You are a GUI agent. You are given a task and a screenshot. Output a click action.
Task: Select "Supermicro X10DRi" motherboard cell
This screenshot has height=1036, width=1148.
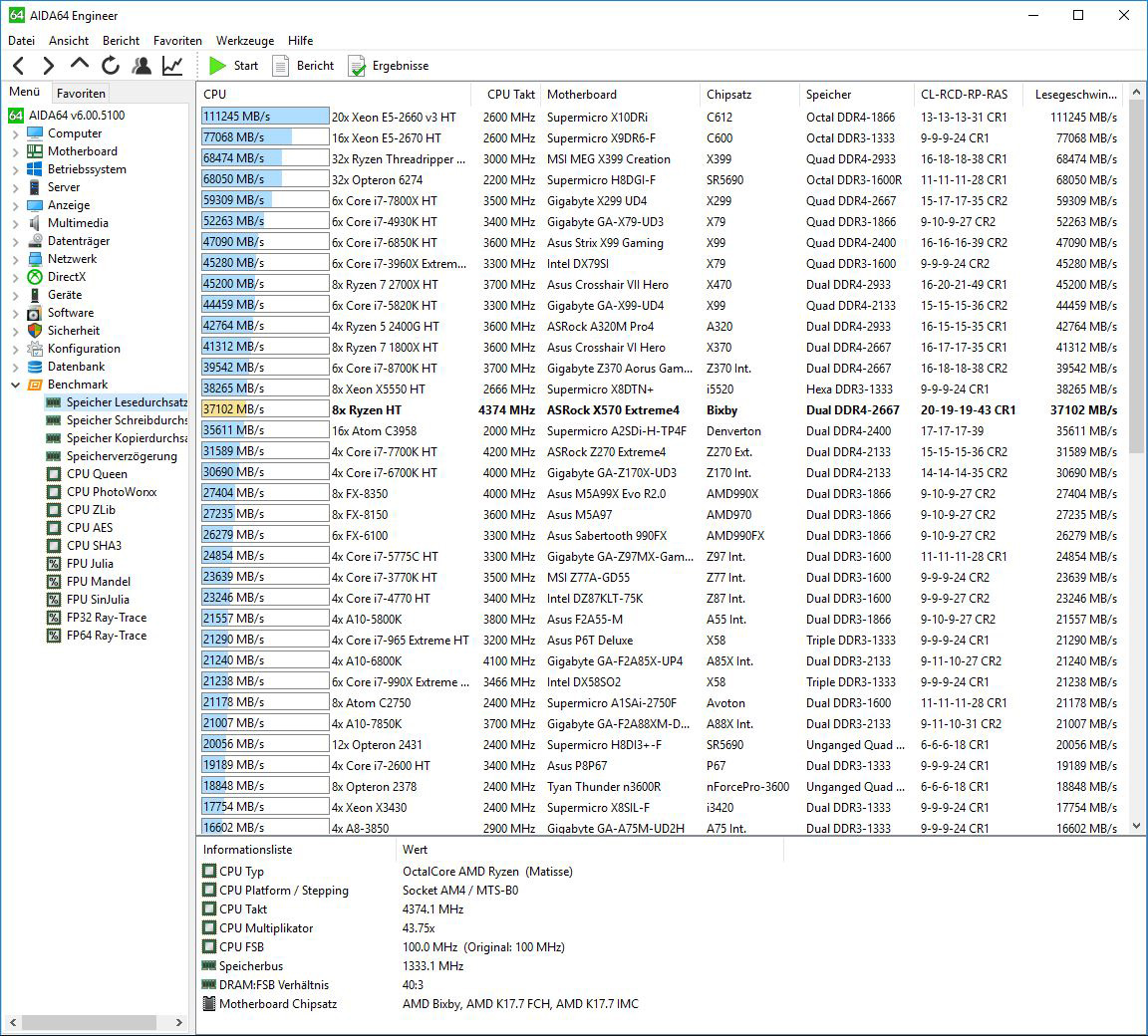[597, 118]
